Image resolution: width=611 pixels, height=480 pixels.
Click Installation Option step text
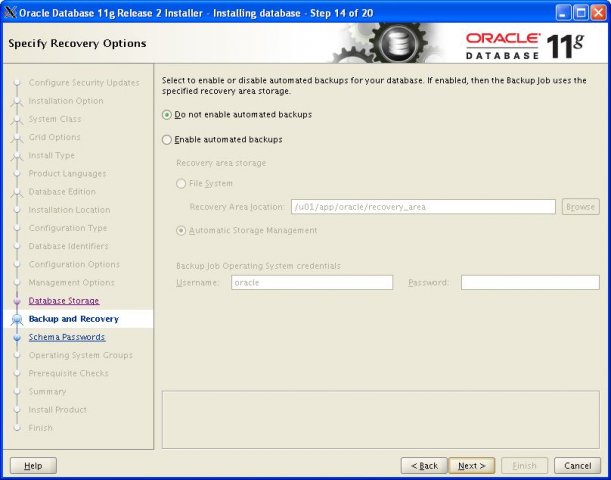click(x=66, y=101)
